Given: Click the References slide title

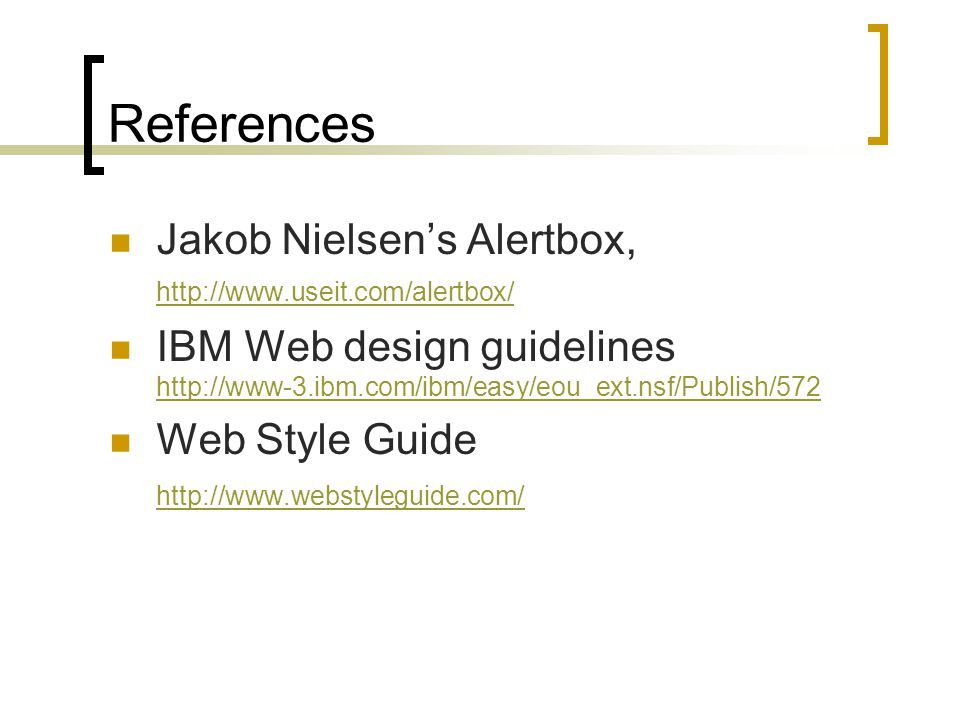Looking at the screenshot, I should tap(241, 124).
